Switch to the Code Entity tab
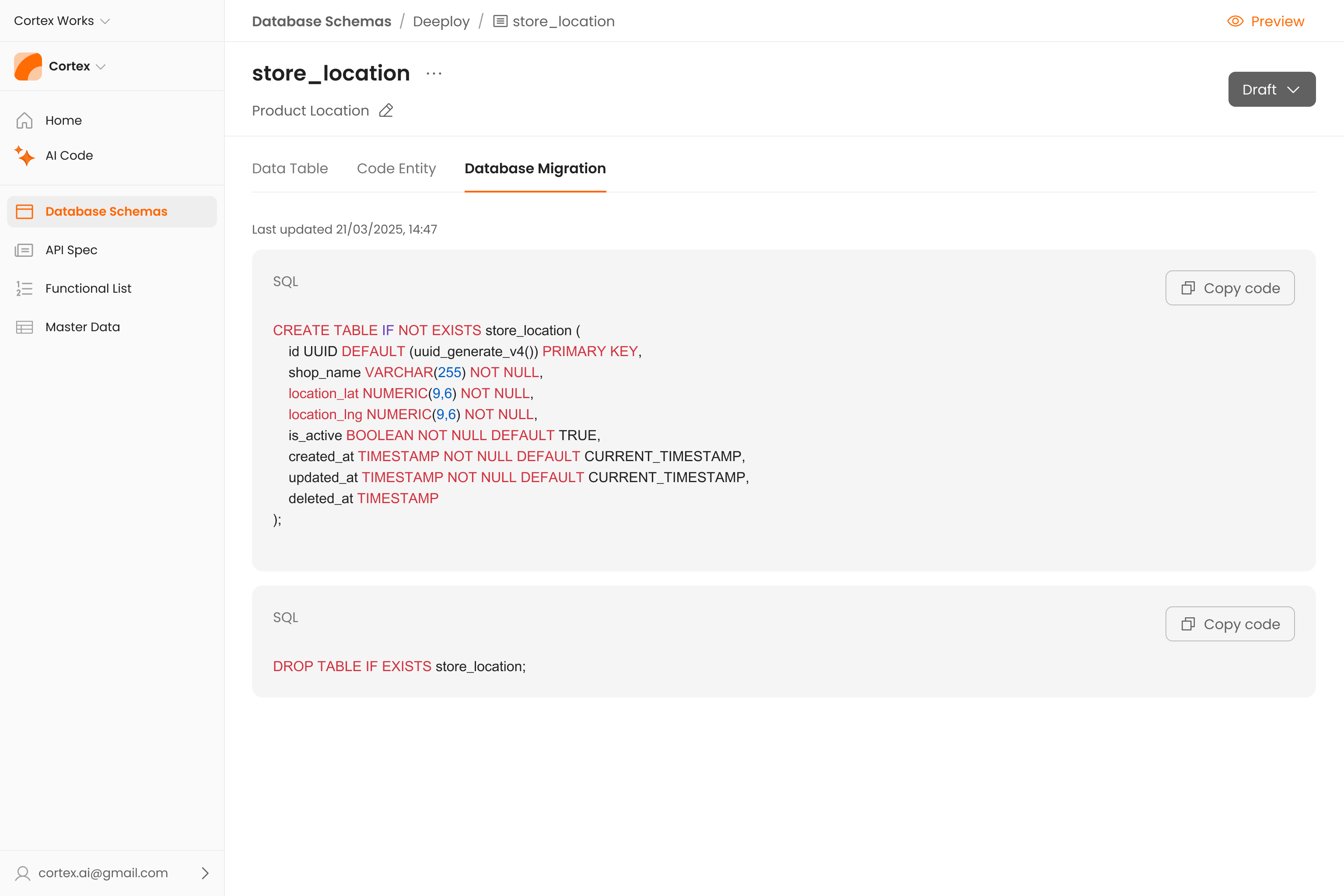 click(x=396, y=168)
